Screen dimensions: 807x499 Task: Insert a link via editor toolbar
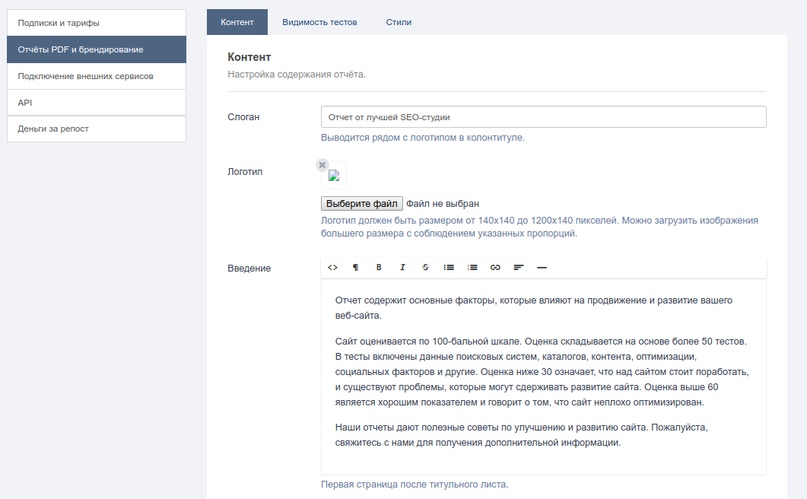[x=495, y=268]
